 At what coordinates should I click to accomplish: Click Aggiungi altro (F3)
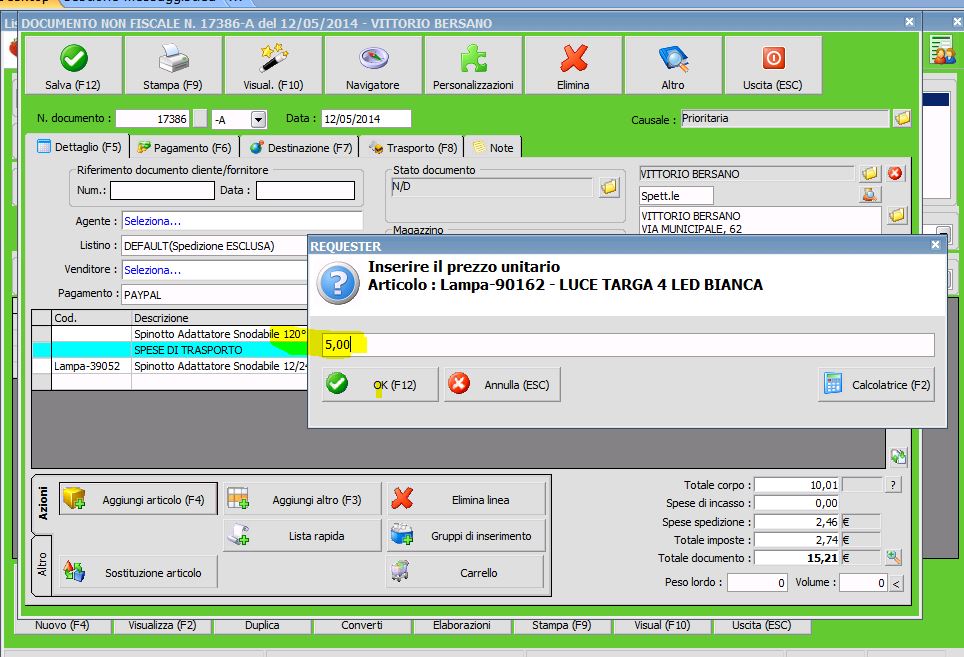point(302,499)
